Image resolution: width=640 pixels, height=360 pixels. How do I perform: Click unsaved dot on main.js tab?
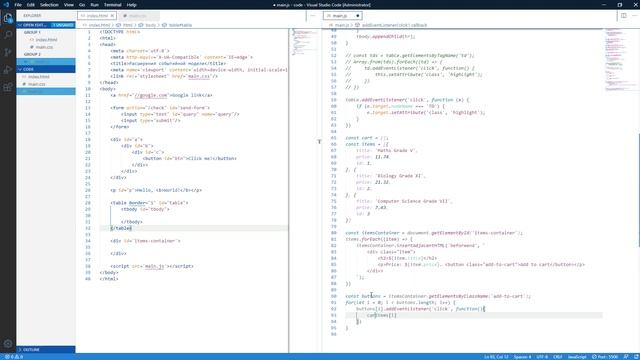point(358,16)
